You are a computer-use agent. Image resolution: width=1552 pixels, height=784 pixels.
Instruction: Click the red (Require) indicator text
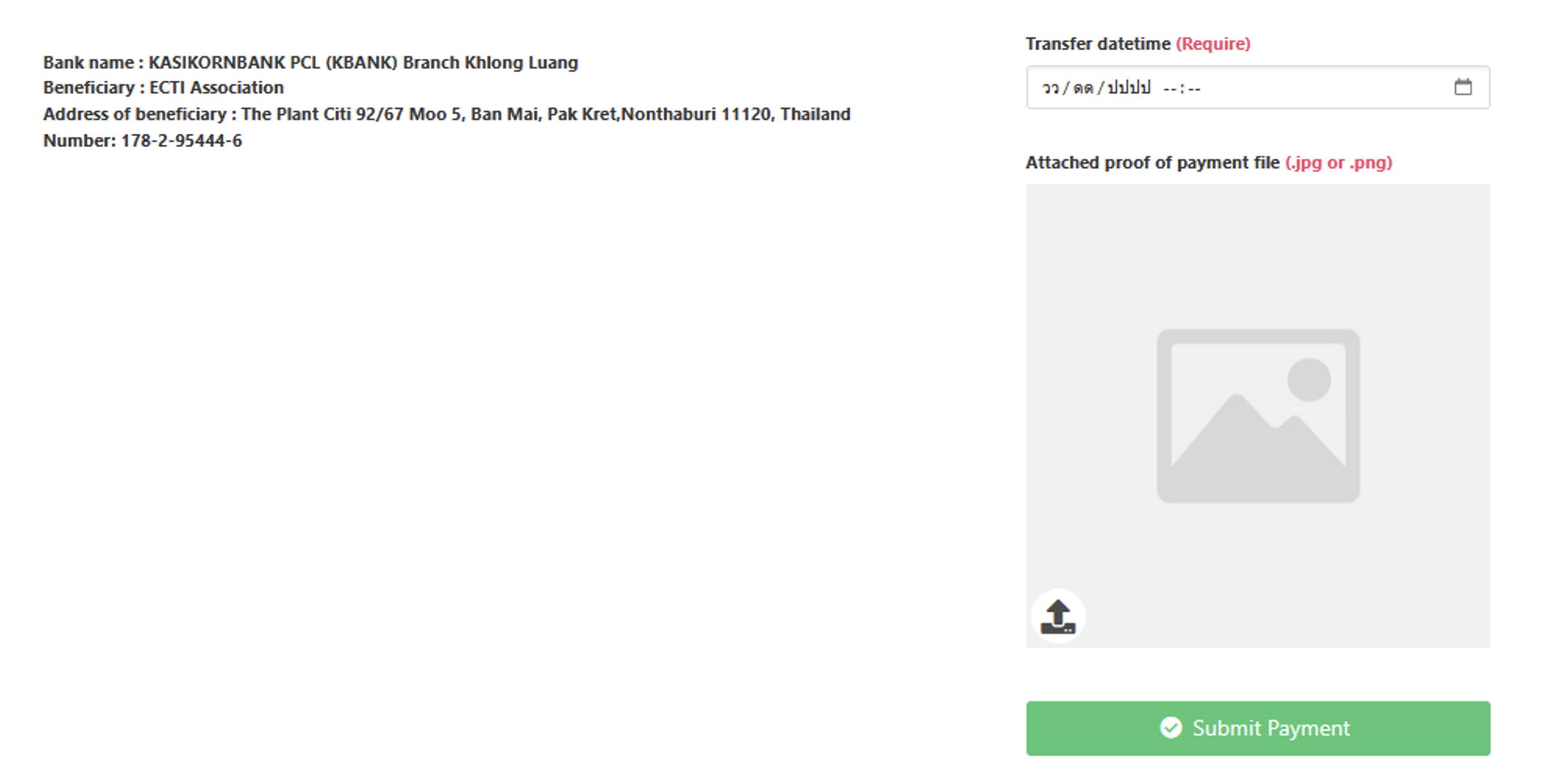[x=1213, y=44]
